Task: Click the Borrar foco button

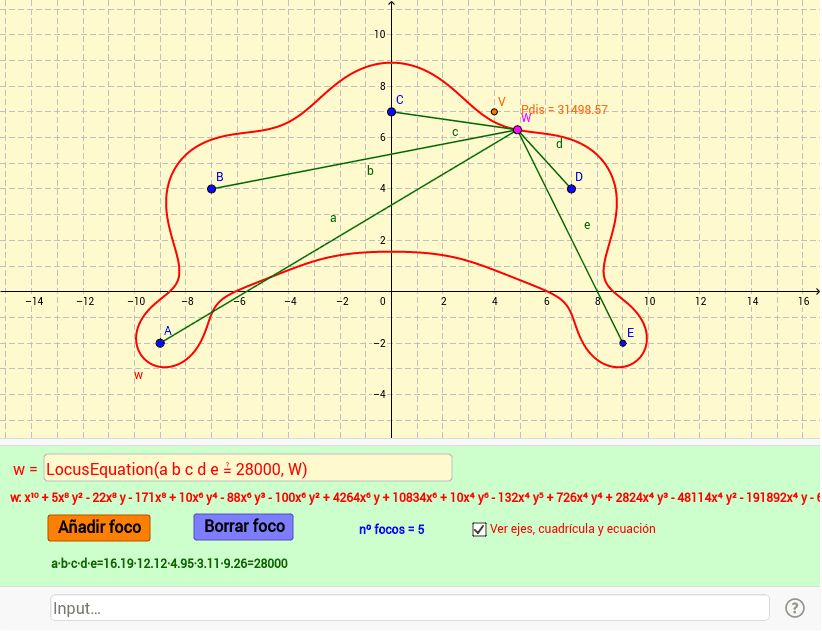Action: (x=244, y=526)
